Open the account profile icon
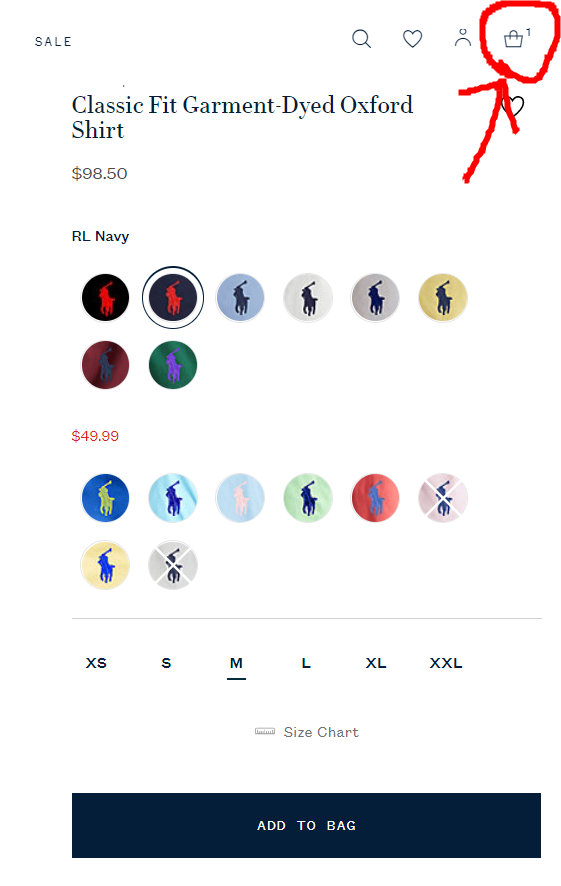 (x=463, y=38)
